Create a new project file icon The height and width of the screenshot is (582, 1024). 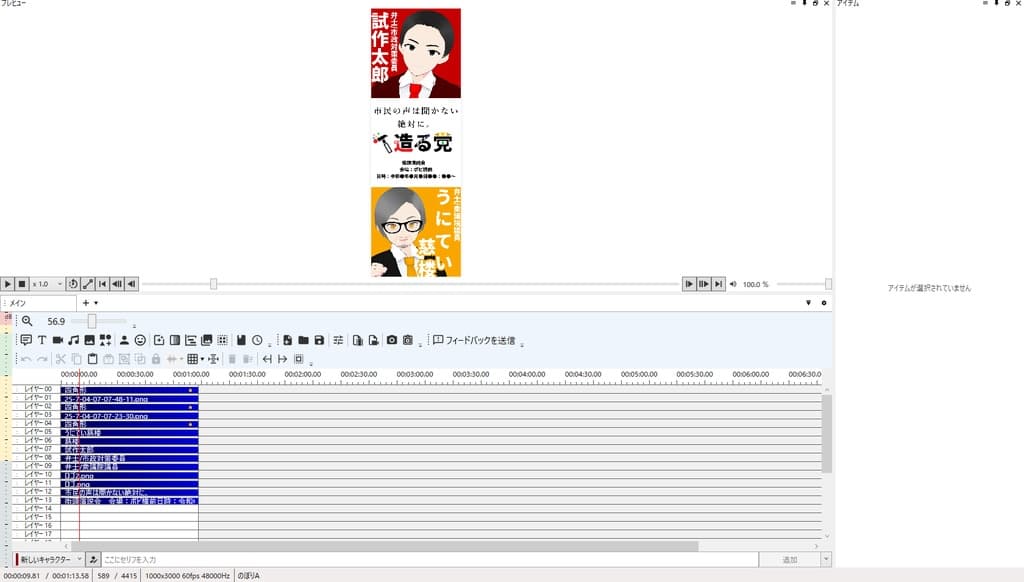[287, 340]
